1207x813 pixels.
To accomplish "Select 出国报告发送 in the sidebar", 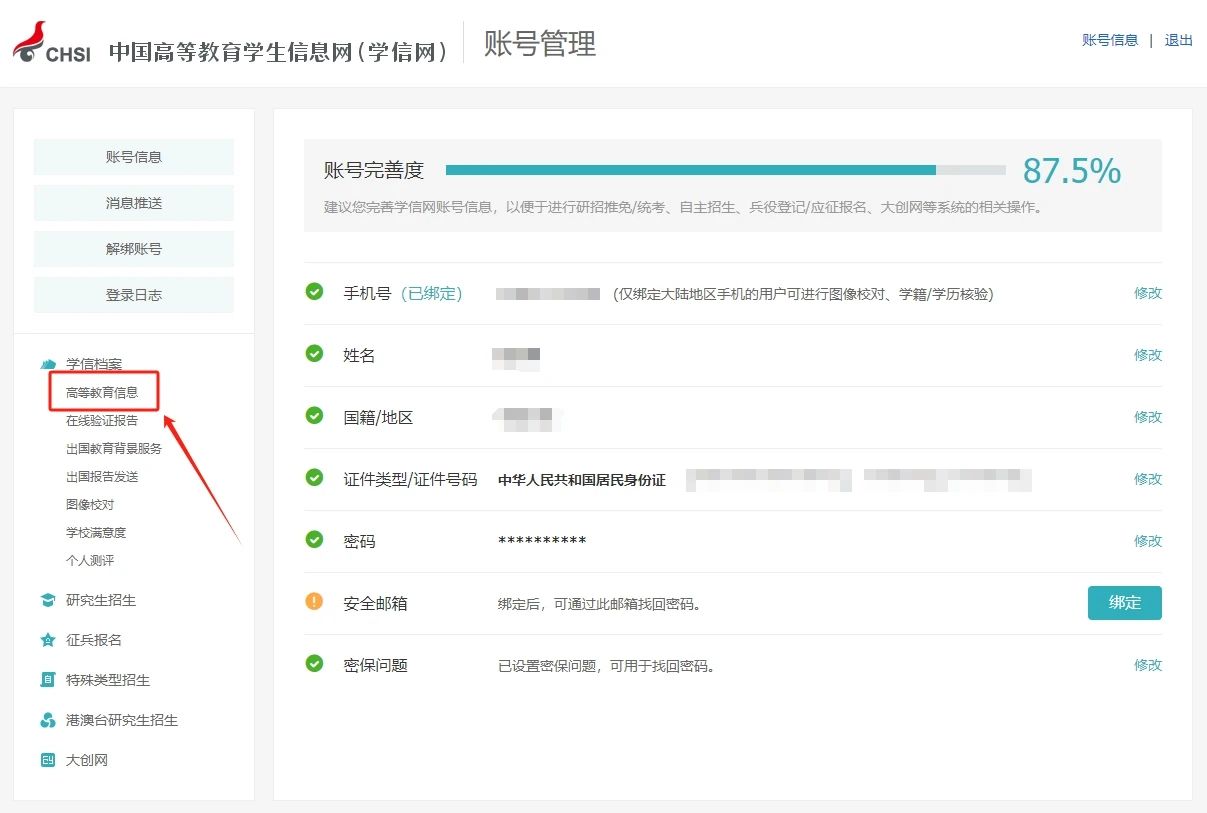I will [102, 477].
